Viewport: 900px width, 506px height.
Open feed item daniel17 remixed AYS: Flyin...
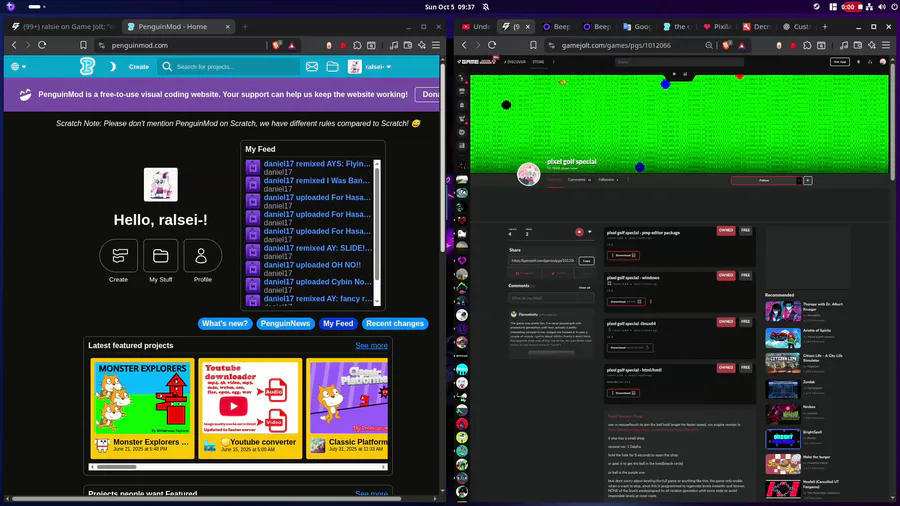click(x=317, y=164)
